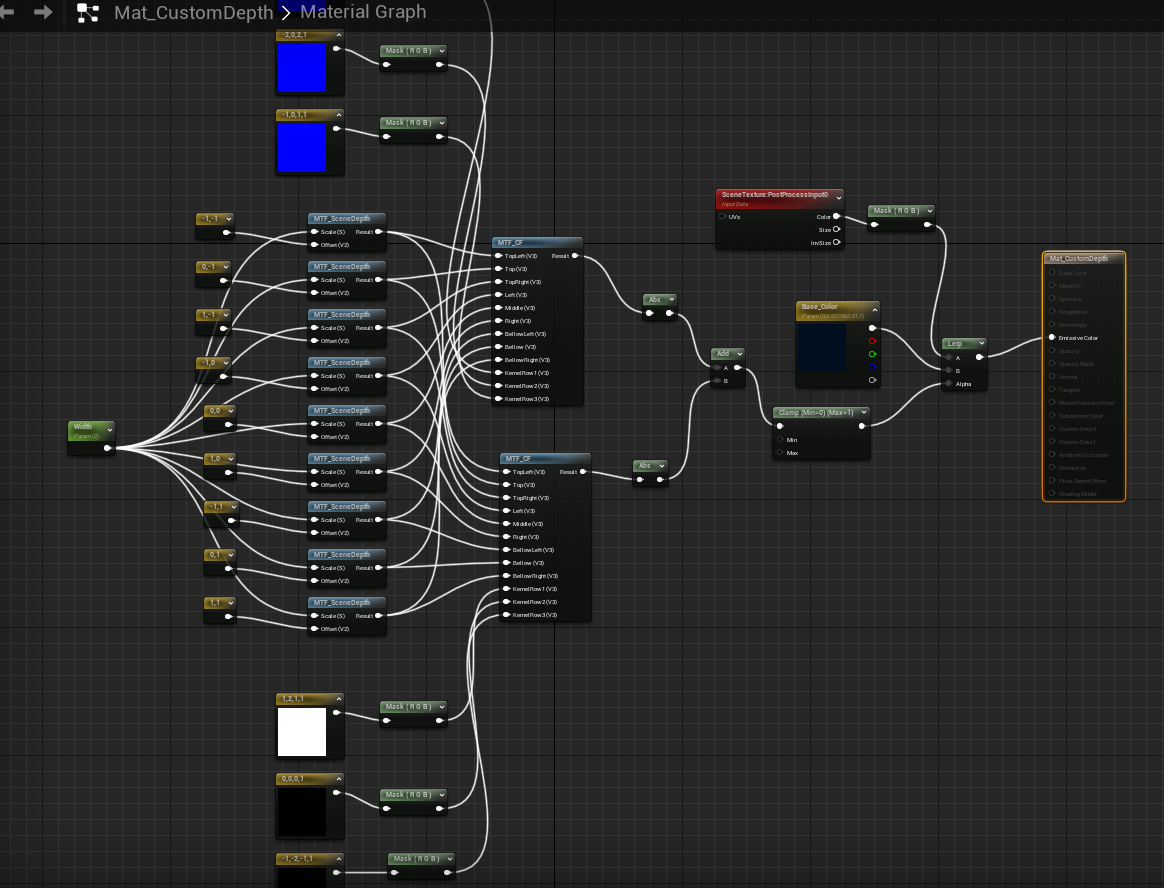Click the Shading Model output pin
This screenshot has width=1164, height=888.
pyautogui.click(x=1052, y=493)
